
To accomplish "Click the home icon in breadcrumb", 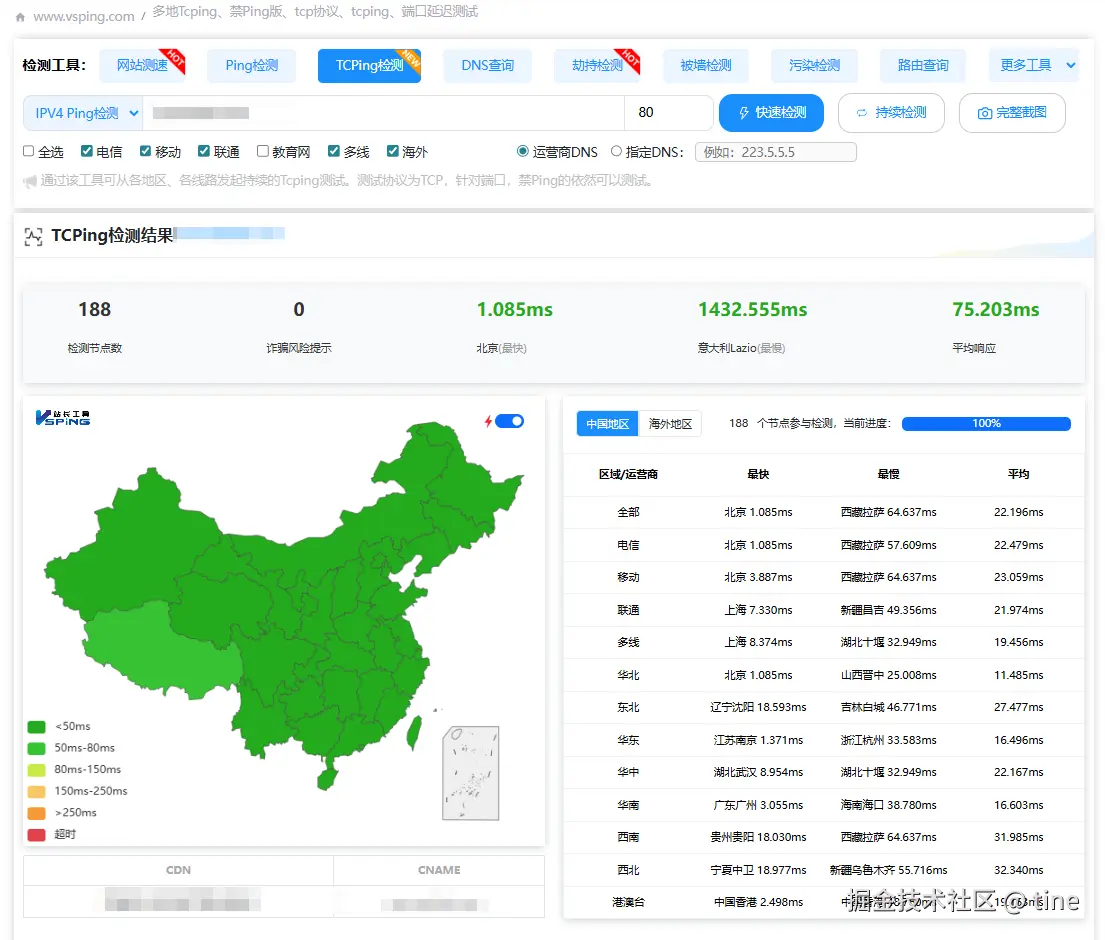I will (x=20, y=17).
